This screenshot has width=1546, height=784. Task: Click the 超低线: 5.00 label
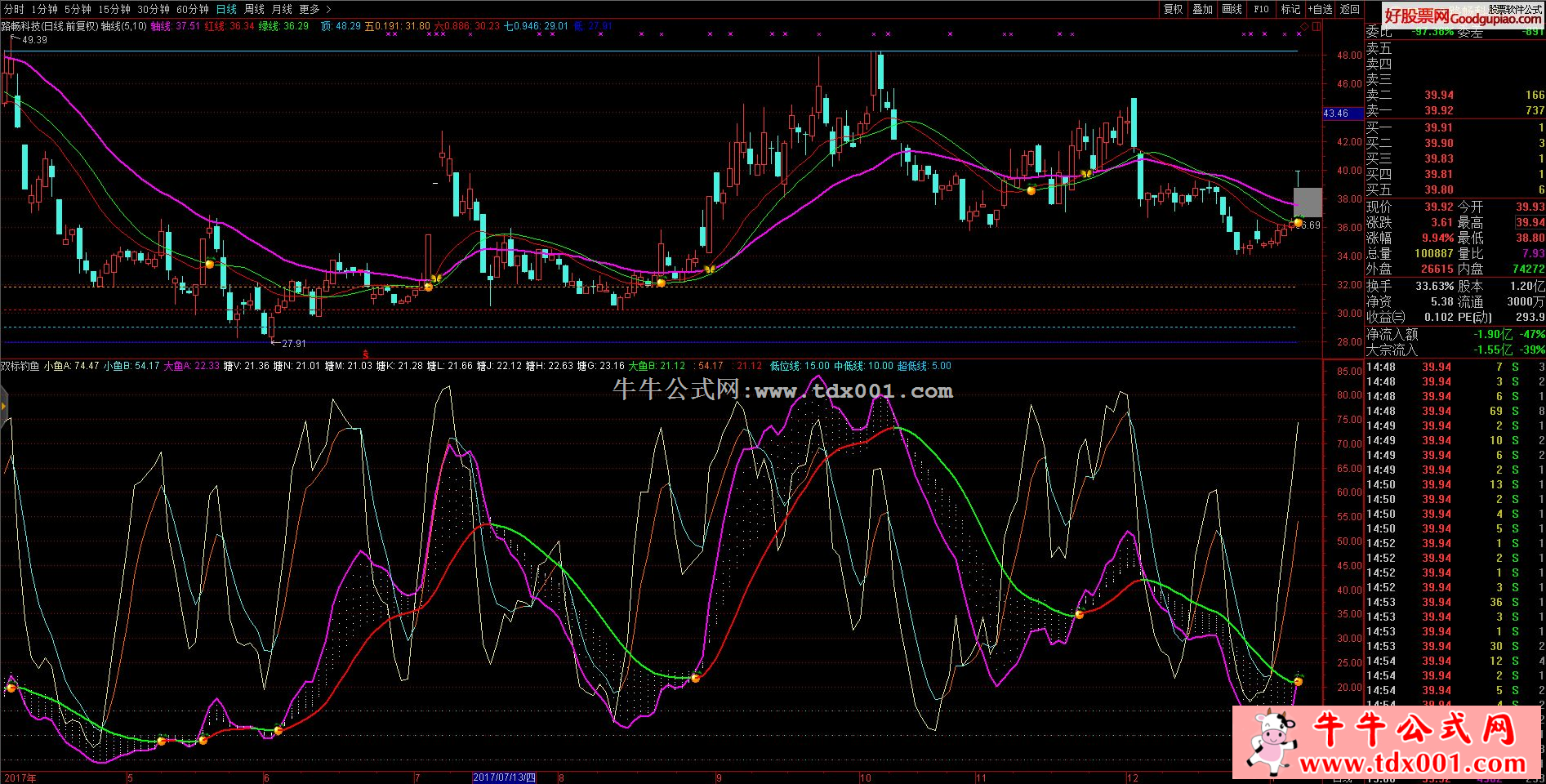[924, 366]
